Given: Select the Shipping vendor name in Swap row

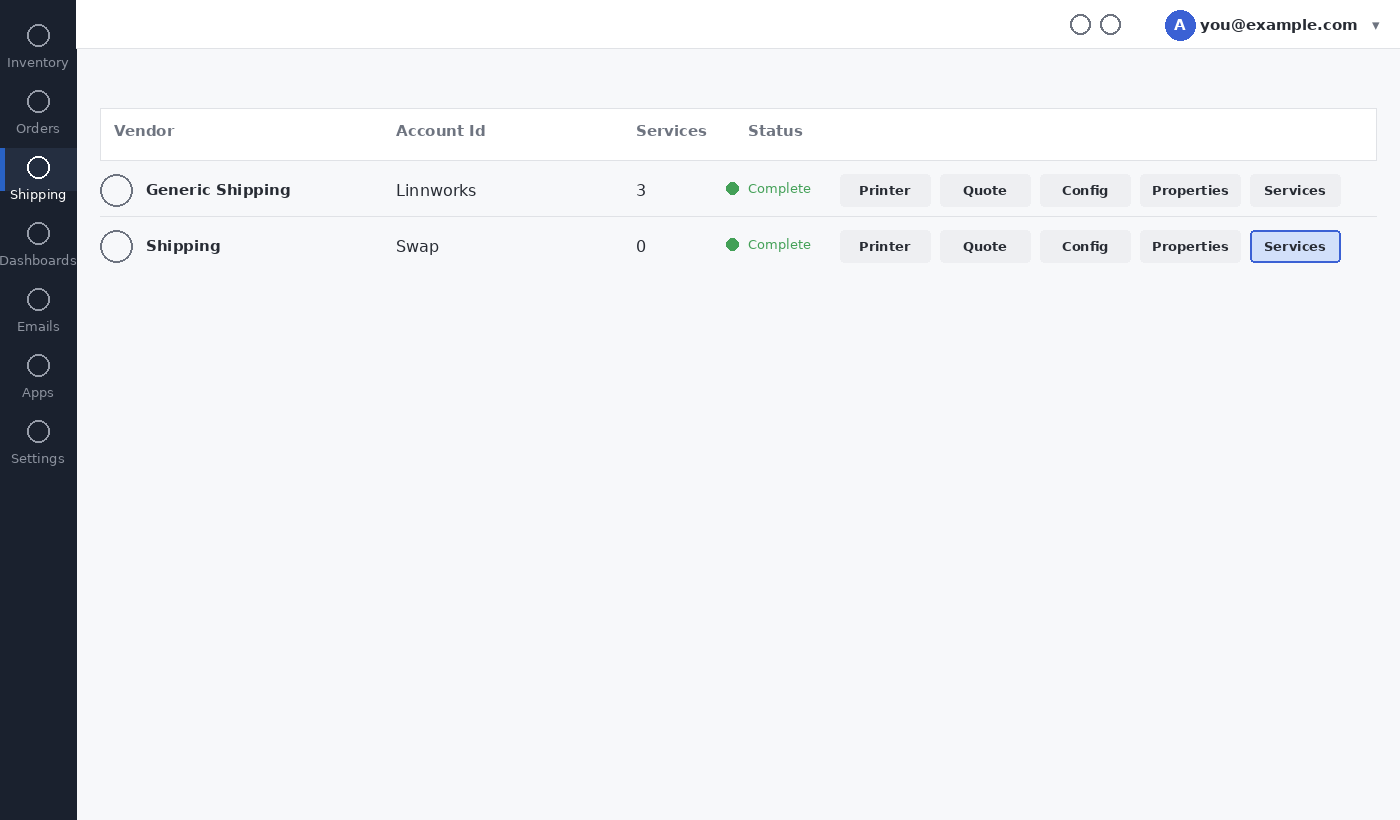Looking at the screenshot, I should pyautogui.click(x=183, y=246).
